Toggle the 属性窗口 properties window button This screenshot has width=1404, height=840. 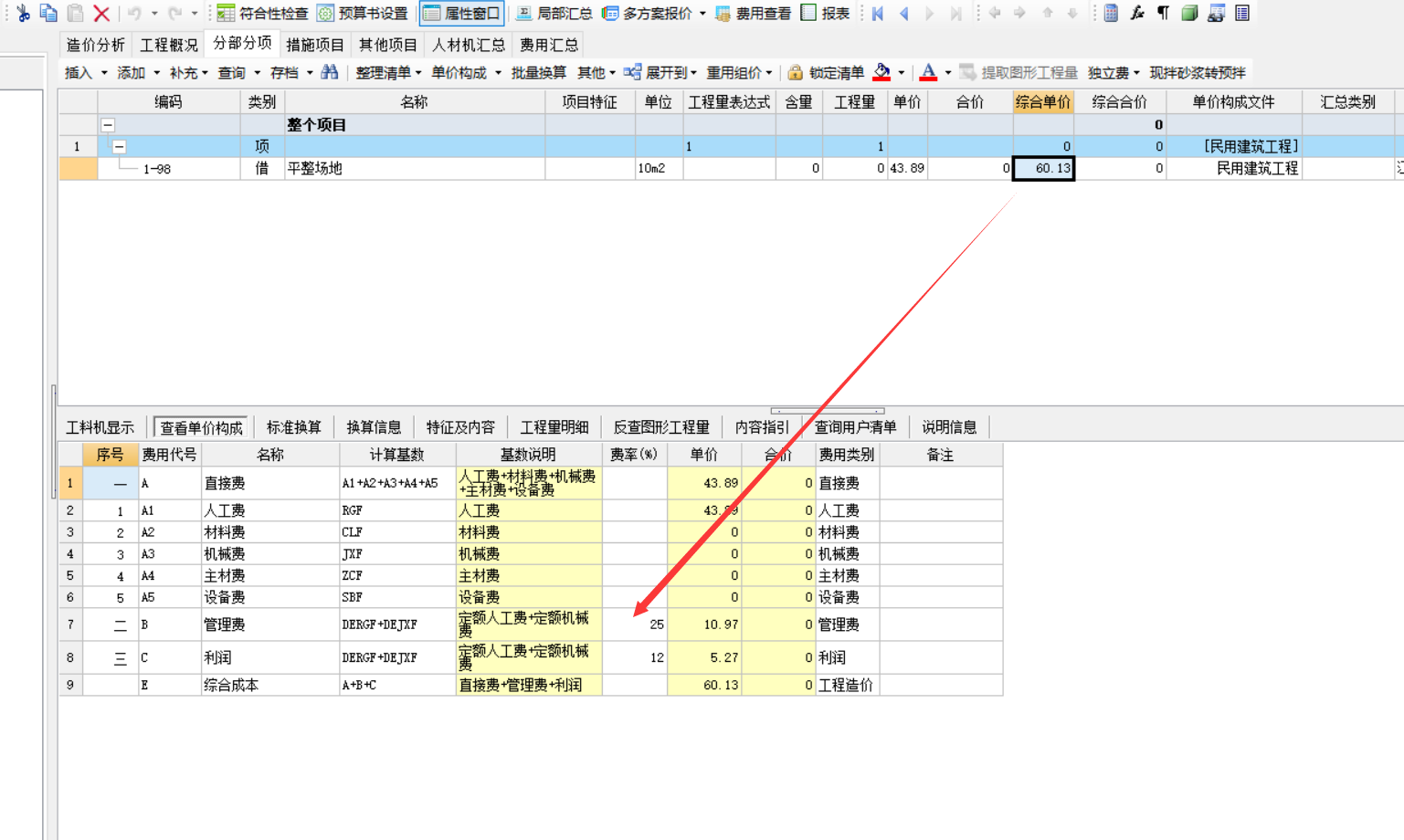(462, 14)
